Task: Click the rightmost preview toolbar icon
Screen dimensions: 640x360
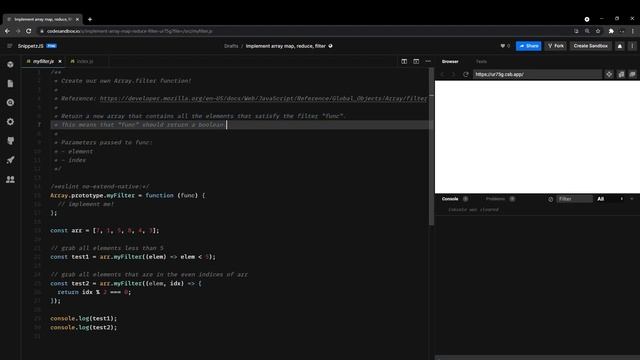Action: 632,74
